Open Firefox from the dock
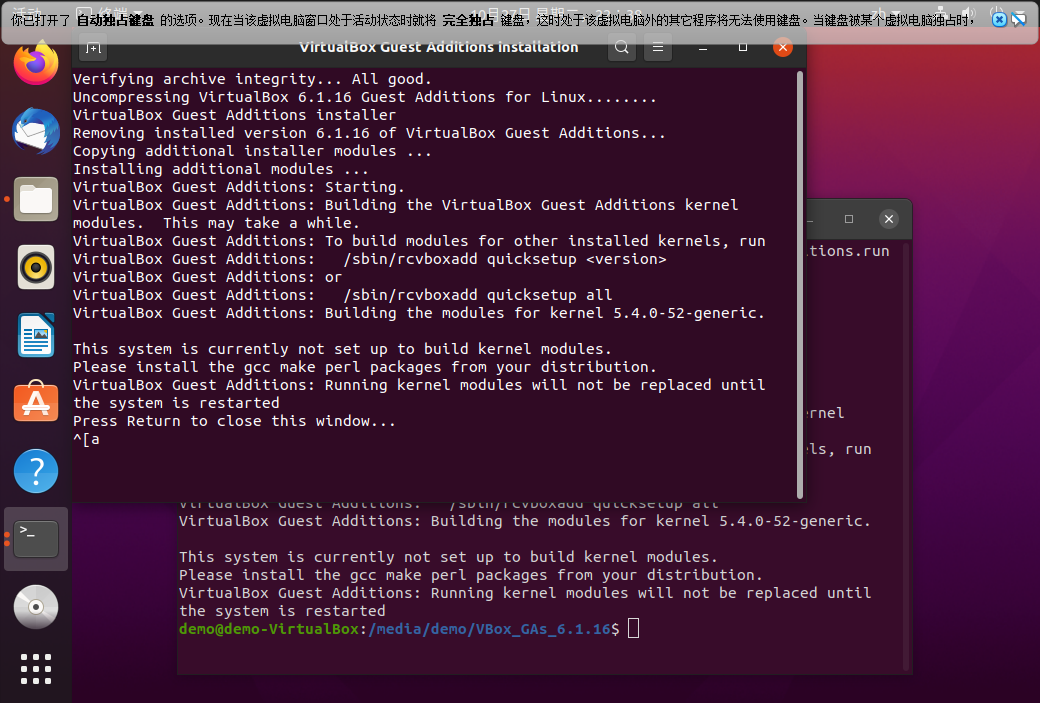 36,63
